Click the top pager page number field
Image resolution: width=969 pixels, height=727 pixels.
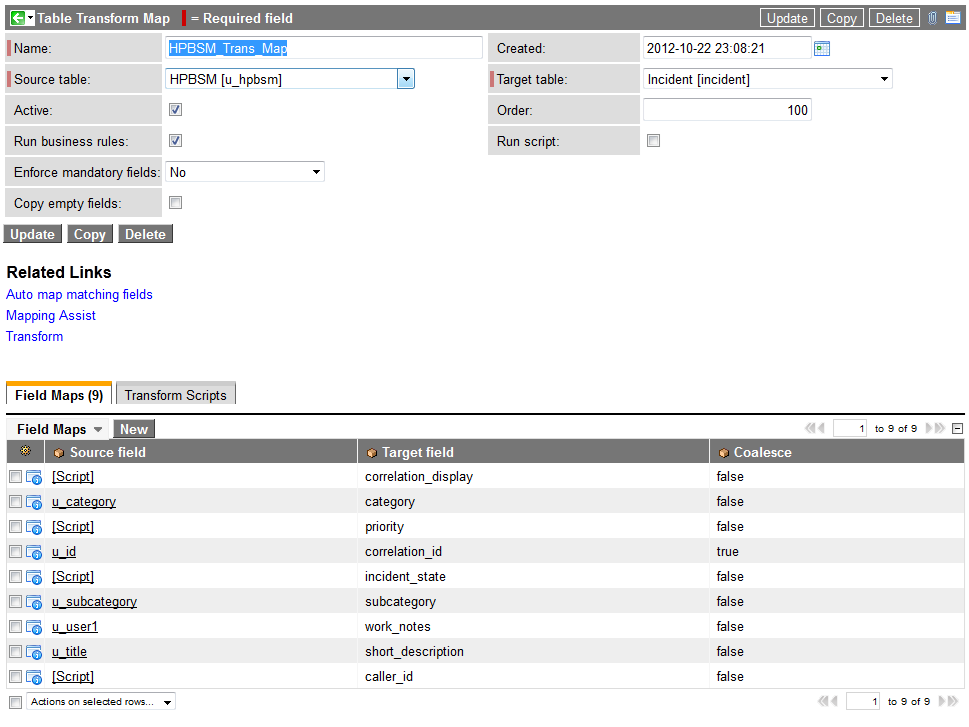point(850,428)
